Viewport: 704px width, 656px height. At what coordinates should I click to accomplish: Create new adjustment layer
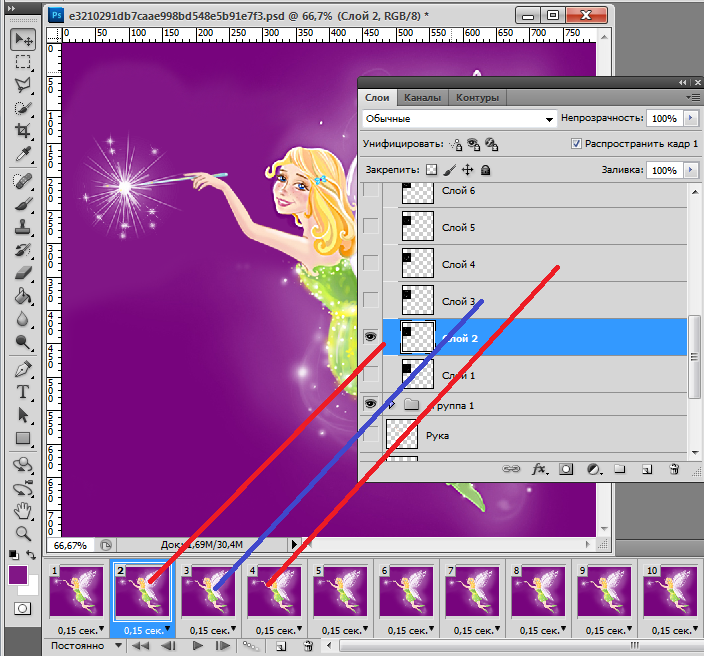(x=594, y=470)
